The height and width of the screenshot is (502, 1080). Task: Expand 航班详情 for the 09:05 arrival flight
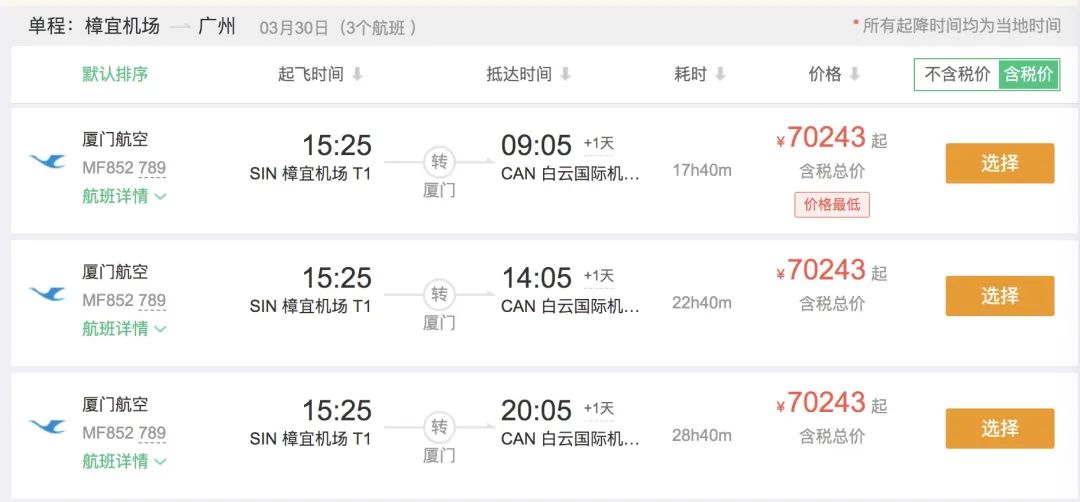[x=124, y=196]
